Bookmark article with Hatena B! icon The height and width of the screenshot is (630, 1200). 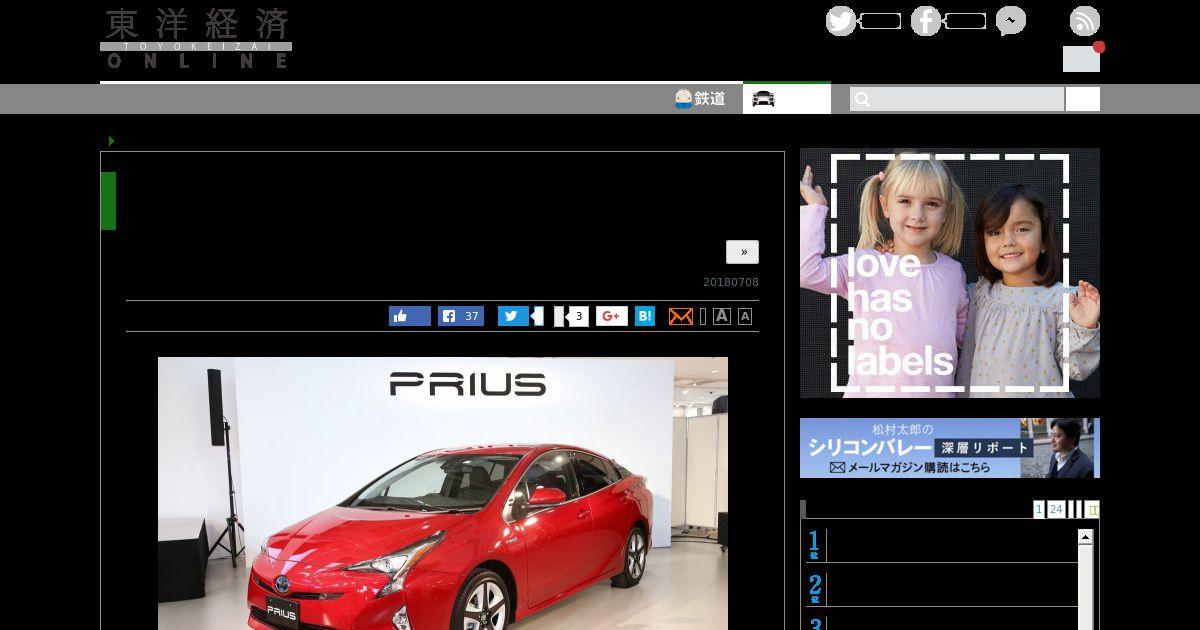645,316
